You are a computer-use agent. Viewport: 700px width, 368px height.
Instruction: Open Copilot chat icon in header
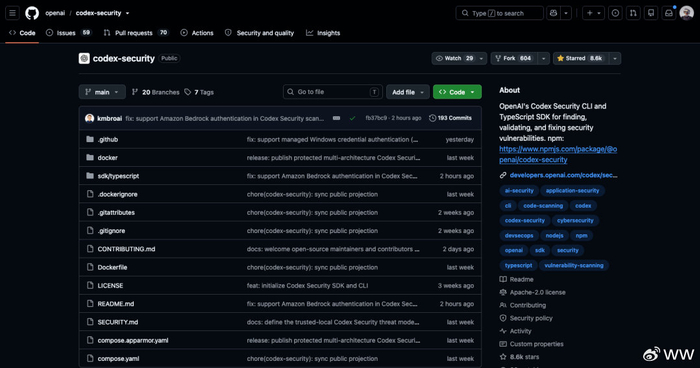[x=554, y=13]
